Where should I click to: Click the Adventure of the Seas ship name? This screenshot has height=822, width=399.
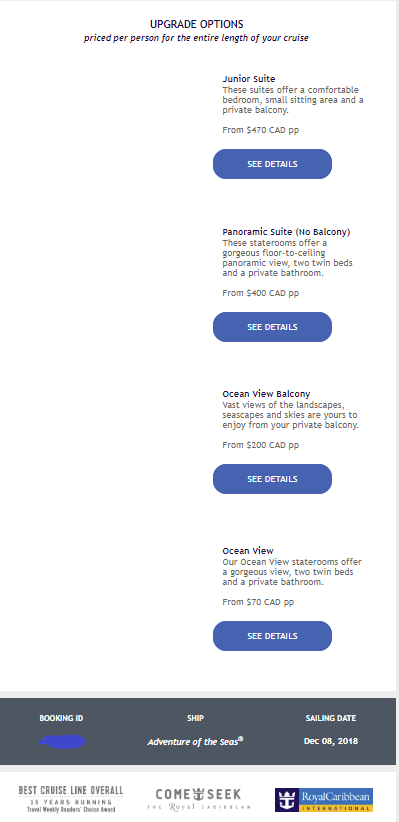[196, 741]
